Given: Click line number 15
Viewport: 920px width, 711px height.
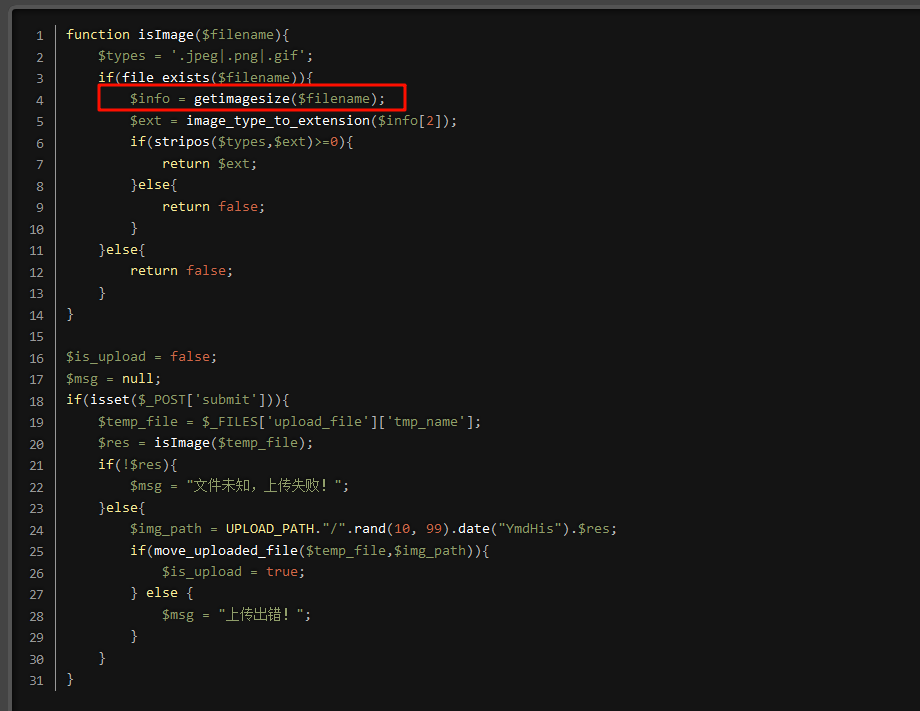Looking at the screenshot, I should (x=36, y=337).
